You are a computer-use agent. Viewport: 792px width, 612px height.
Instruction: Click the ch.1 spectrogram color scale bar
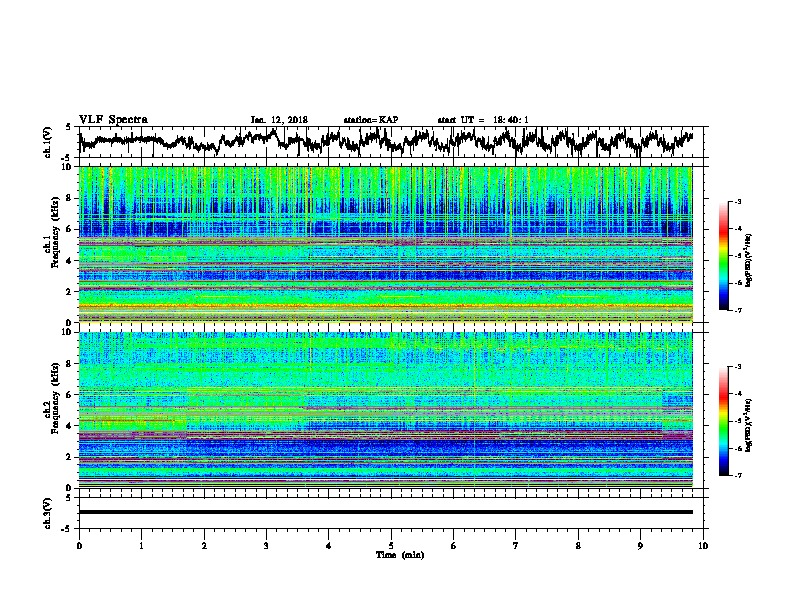[723, 256]
